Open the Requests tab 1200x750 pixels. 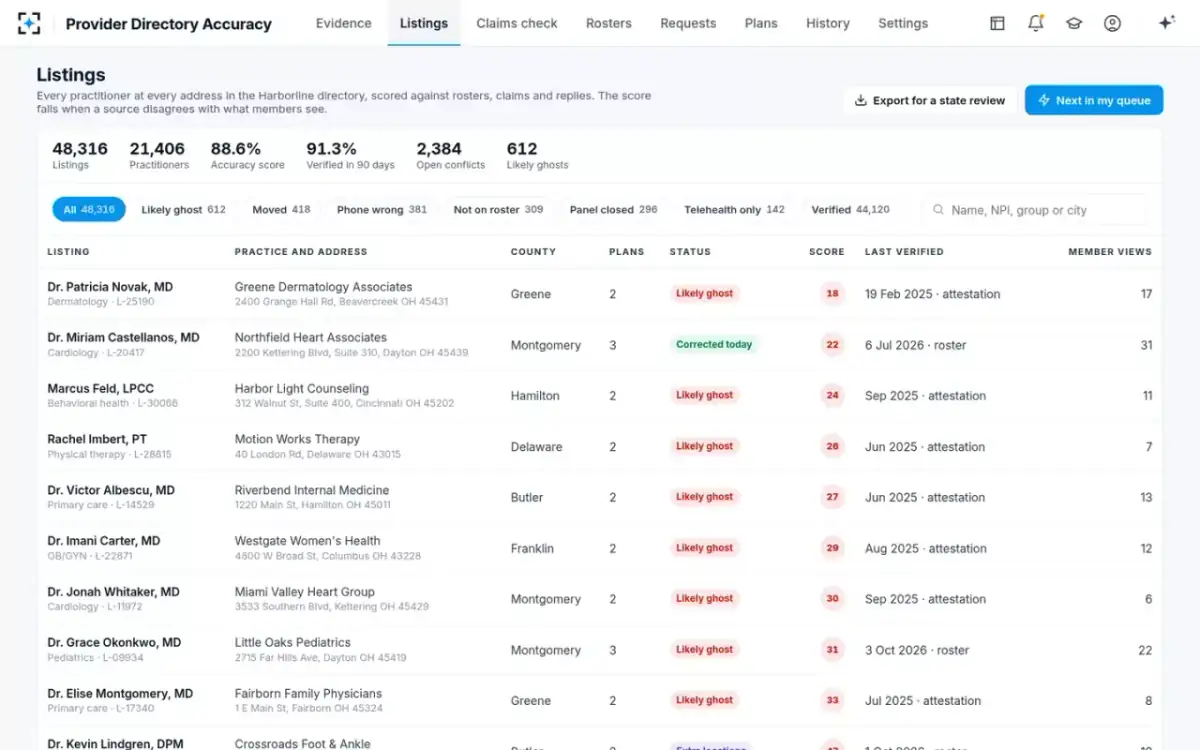pyautogui.click(x=688, y=23)
